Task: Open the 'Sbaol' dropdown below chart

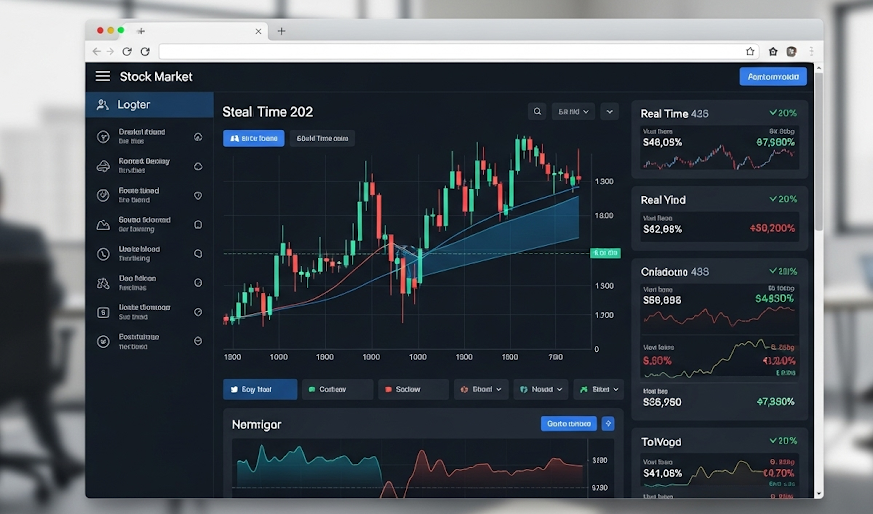Action: (480, 389)
